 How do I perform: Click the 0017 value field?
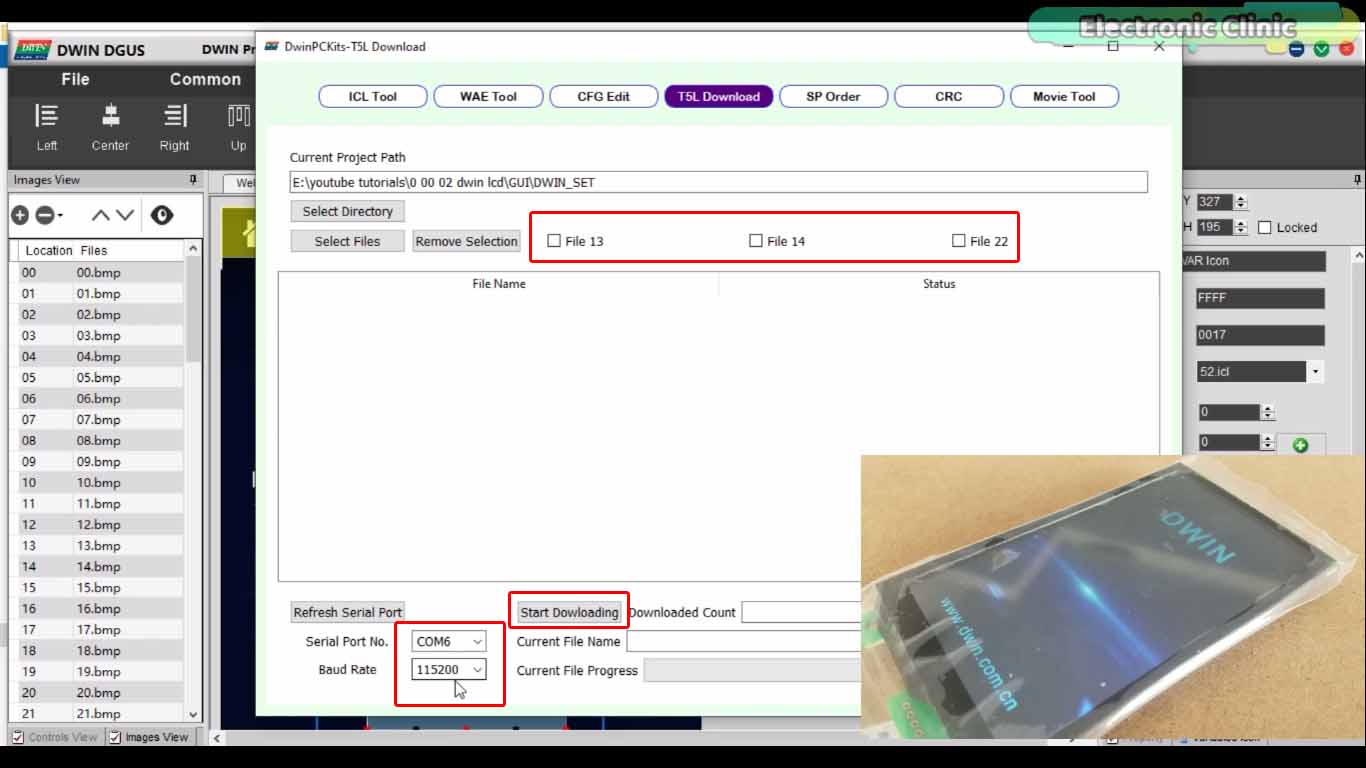tap(1260, 335)
